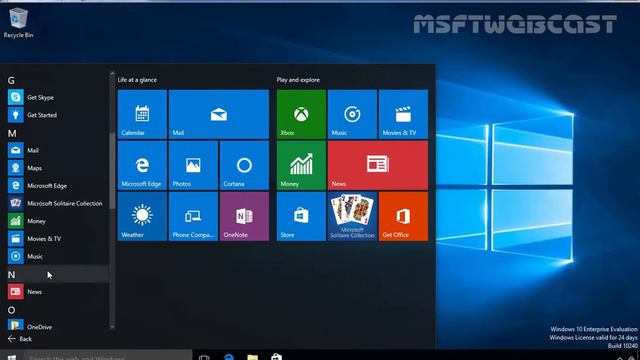Click the taskbar search box
The image size is (640, 360).
[108, 356]
